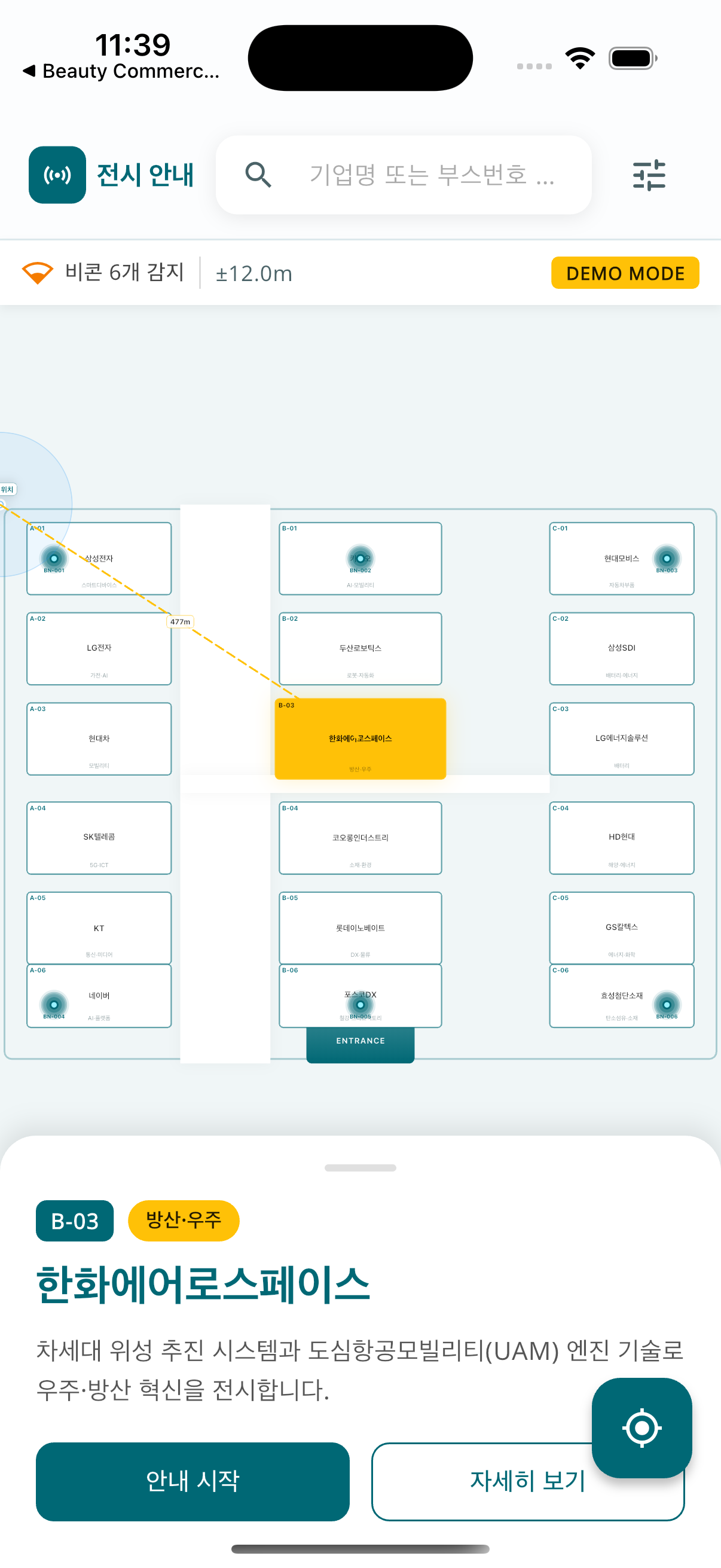This screenshot has width=721, height=1568.
Task: Tap the beacon signal app logo icon
Action: pyautogui.click(x=57, y=175)
